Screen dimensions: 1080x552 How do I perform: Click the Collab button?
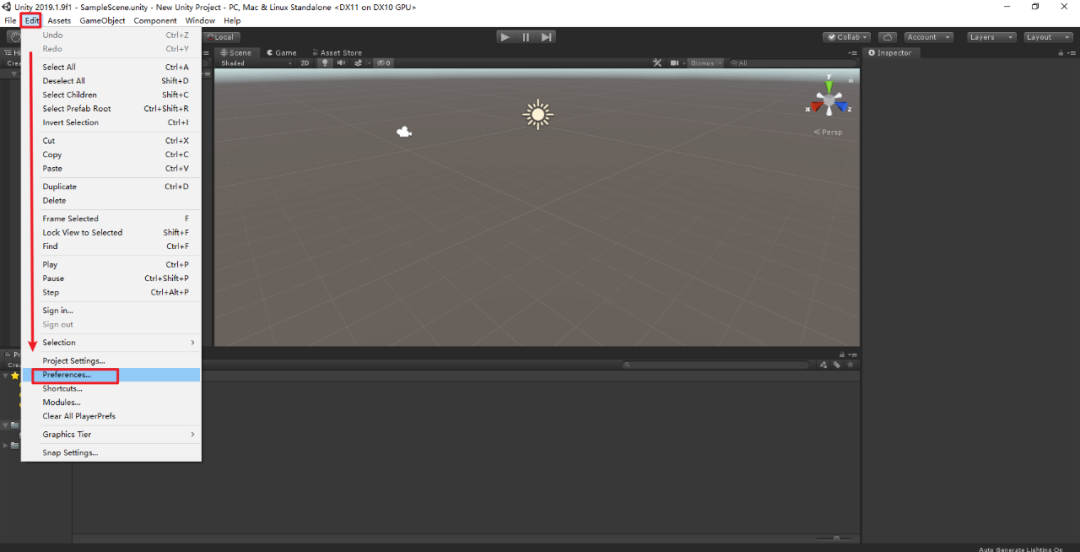(x=846, y=37)
